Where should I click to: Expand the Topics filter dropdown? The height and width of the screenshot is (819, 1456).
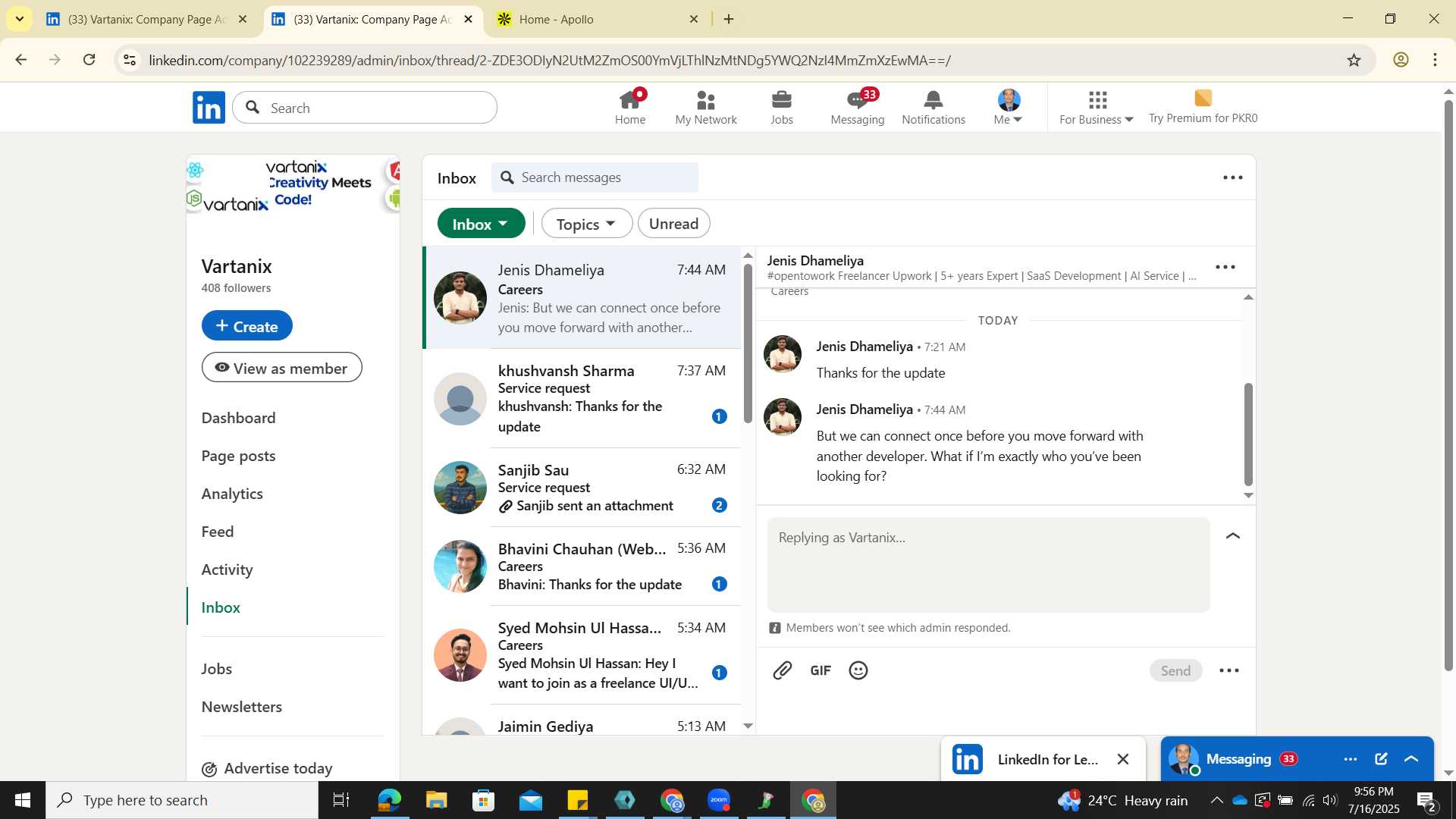(586, 224)
